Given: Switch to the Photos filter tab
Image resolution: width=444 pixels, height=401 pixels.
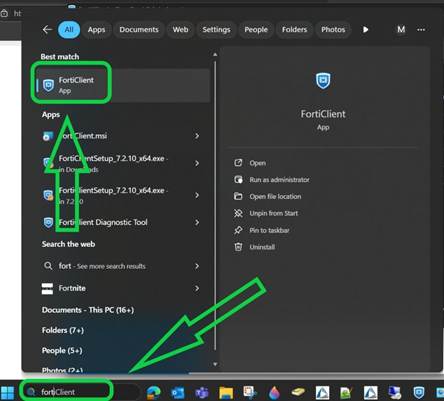Looking at the screenshot, I should 333,30.
